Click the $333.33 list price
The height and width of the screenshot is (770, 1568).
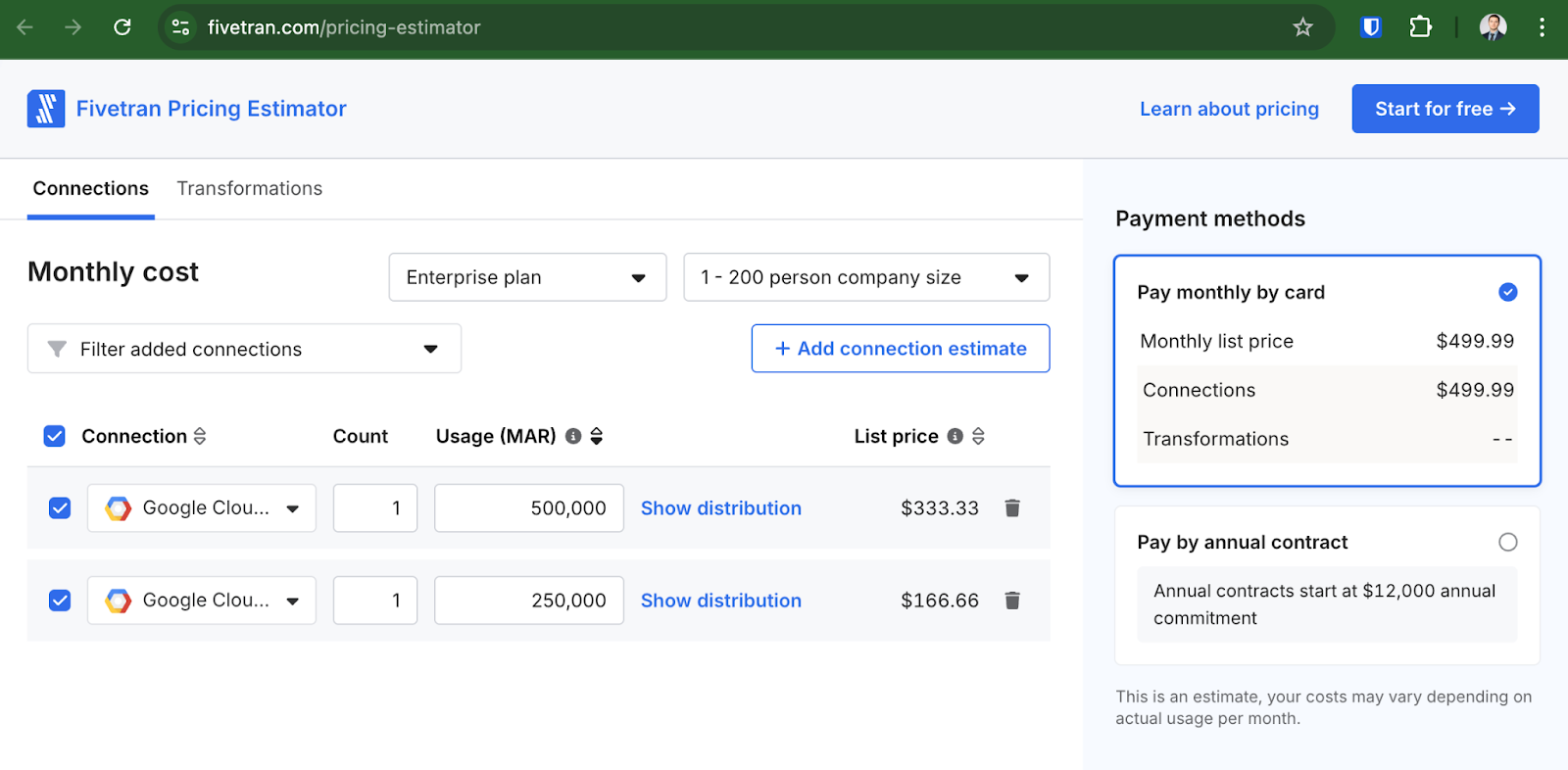[x=940, y=507]
